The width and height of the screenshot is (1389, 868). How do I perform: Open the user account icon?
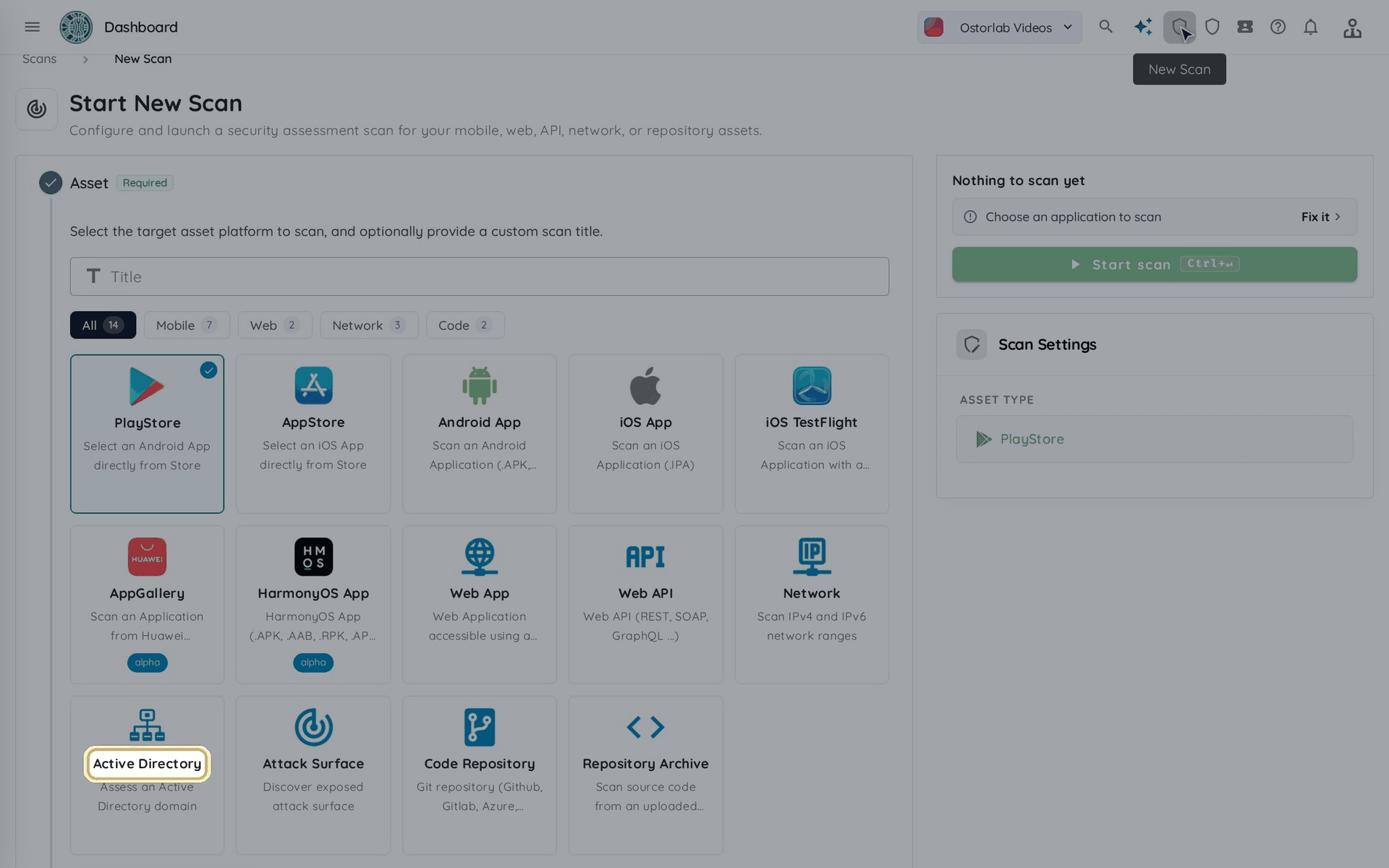tap(1352, 27)
